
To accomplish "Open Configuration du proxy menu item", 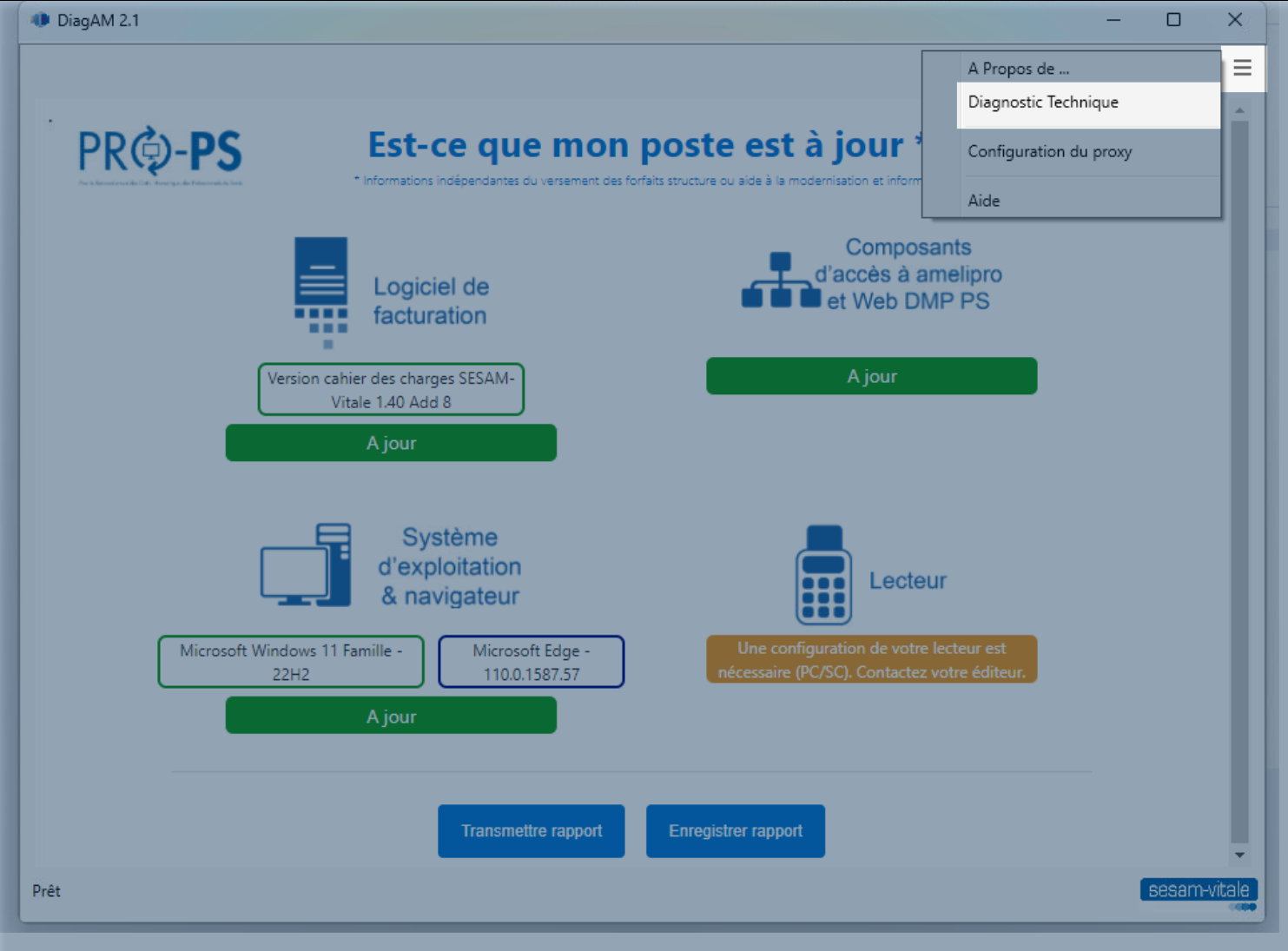I will [x=1049, y=152].
